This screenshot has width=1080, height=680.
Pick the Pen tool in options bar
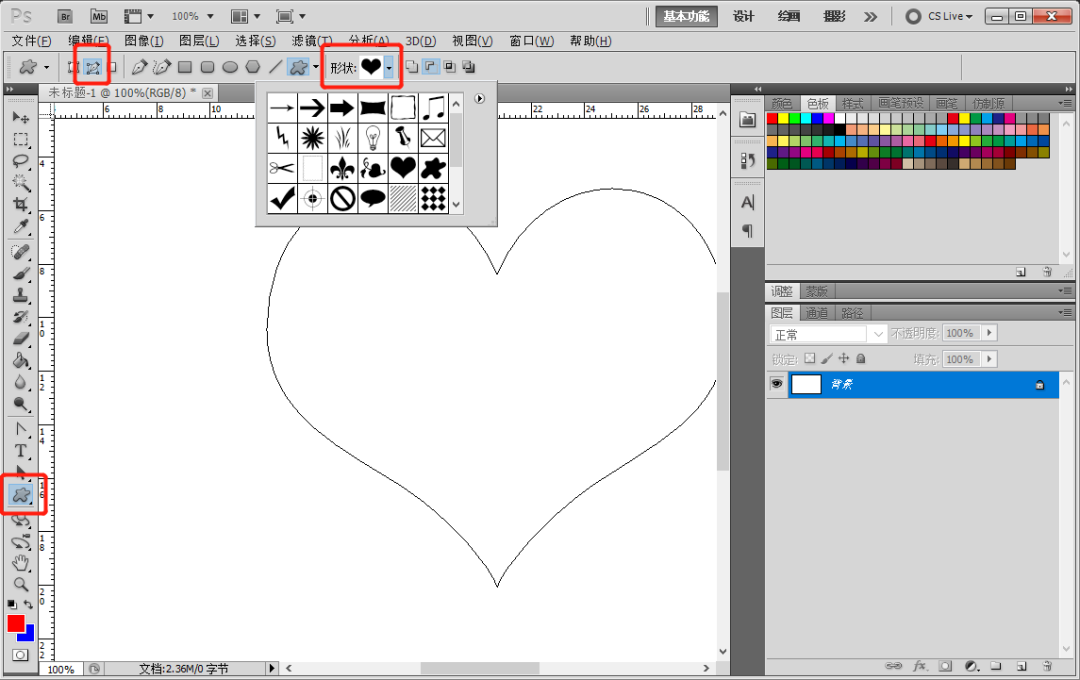(x=139, y=67)
